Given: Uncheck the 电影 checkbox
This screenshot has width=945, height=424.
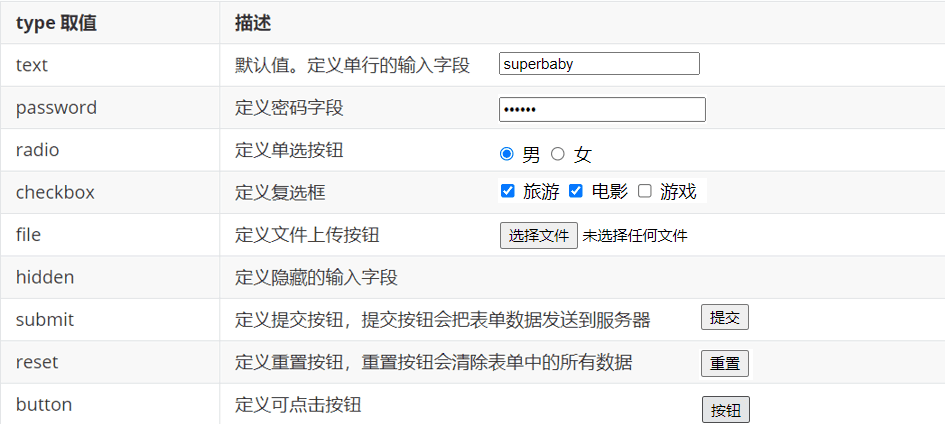Looking at the screenshot, I should coord(576,191).
